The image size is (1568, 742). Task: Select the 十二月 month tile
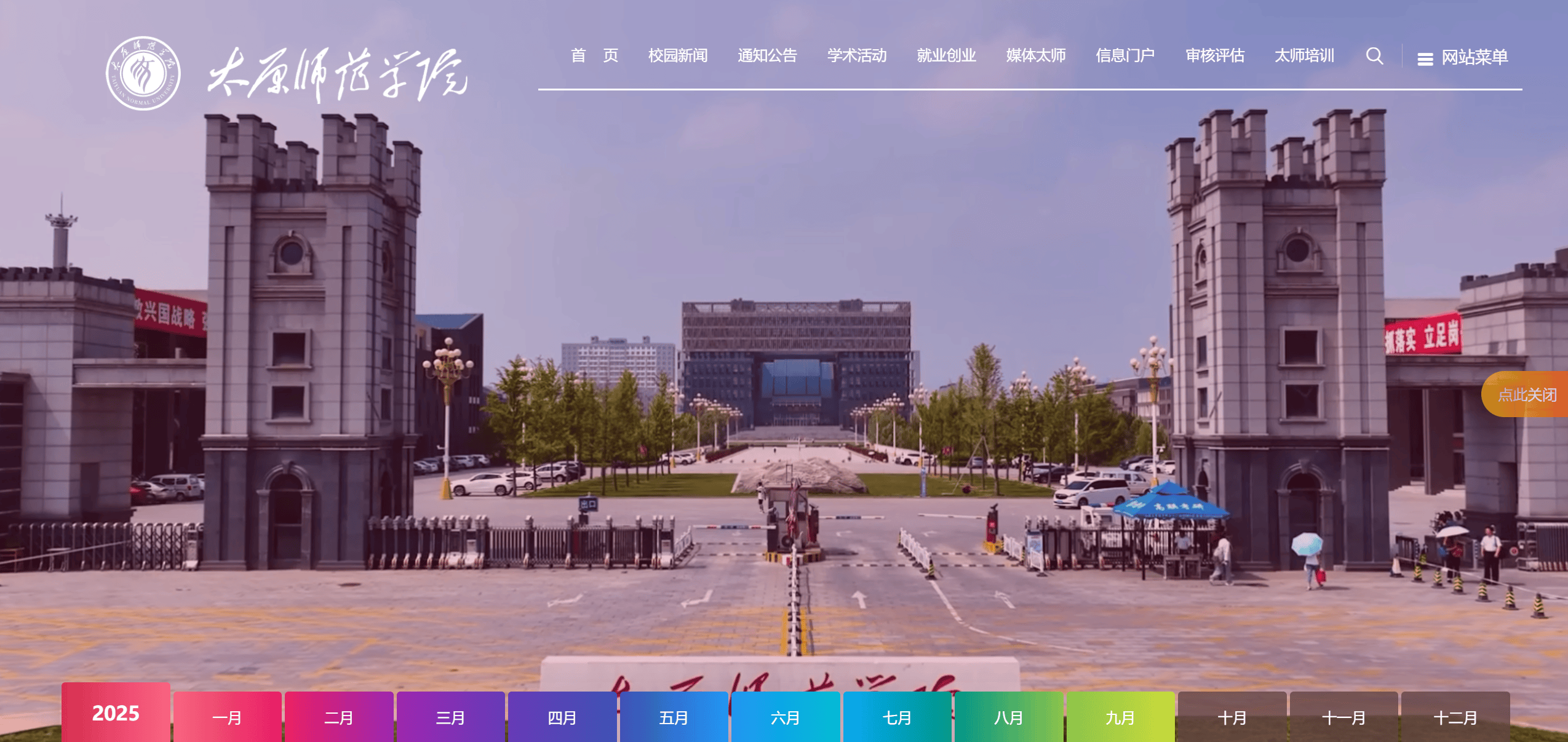click(1455, 717)
